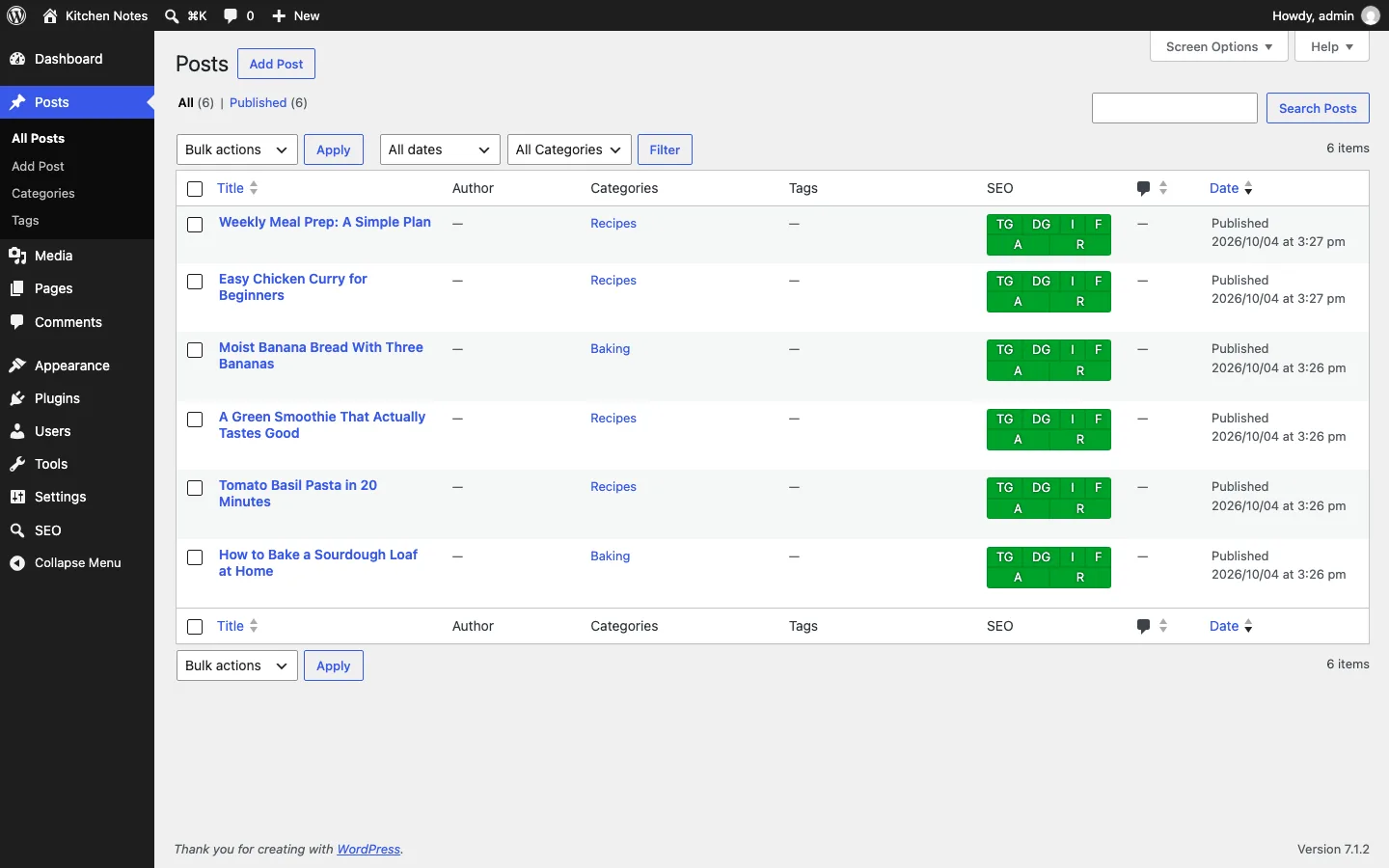The image size is (1389, 868).
Task: Open Add Post submenu item
Action: [39, 167]
